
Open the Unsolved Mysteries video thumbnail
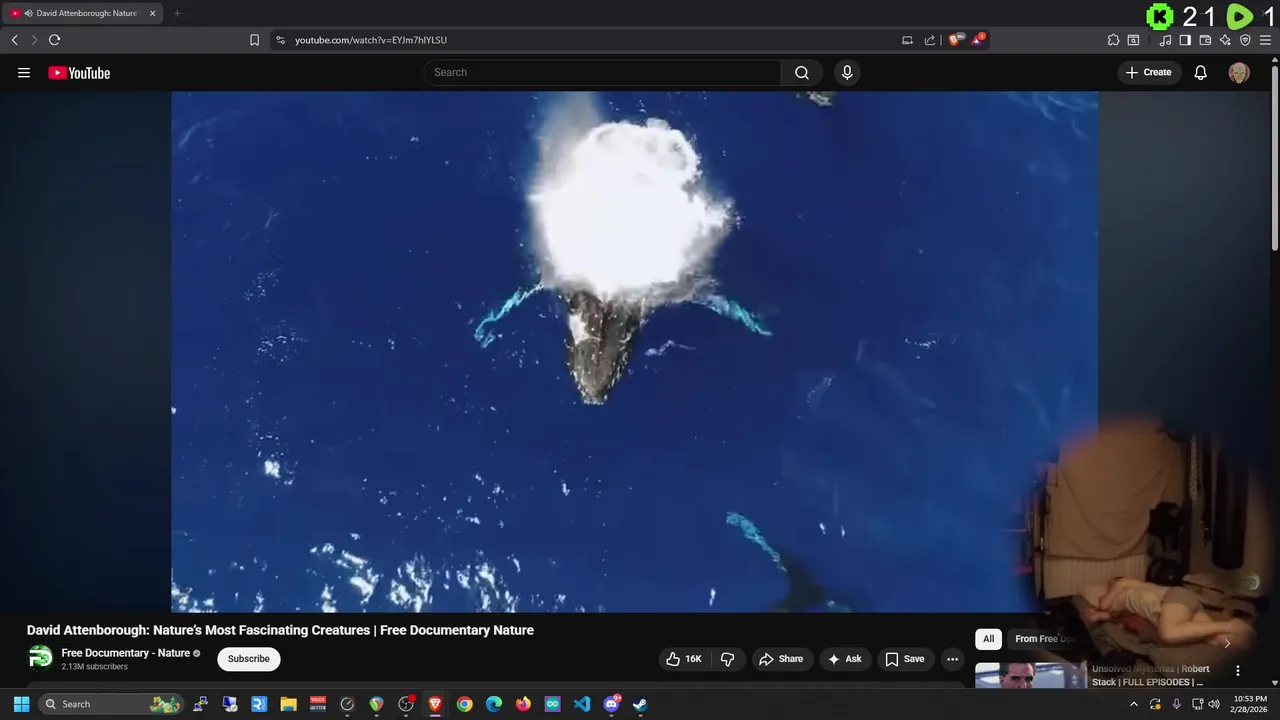point(1031,676)
